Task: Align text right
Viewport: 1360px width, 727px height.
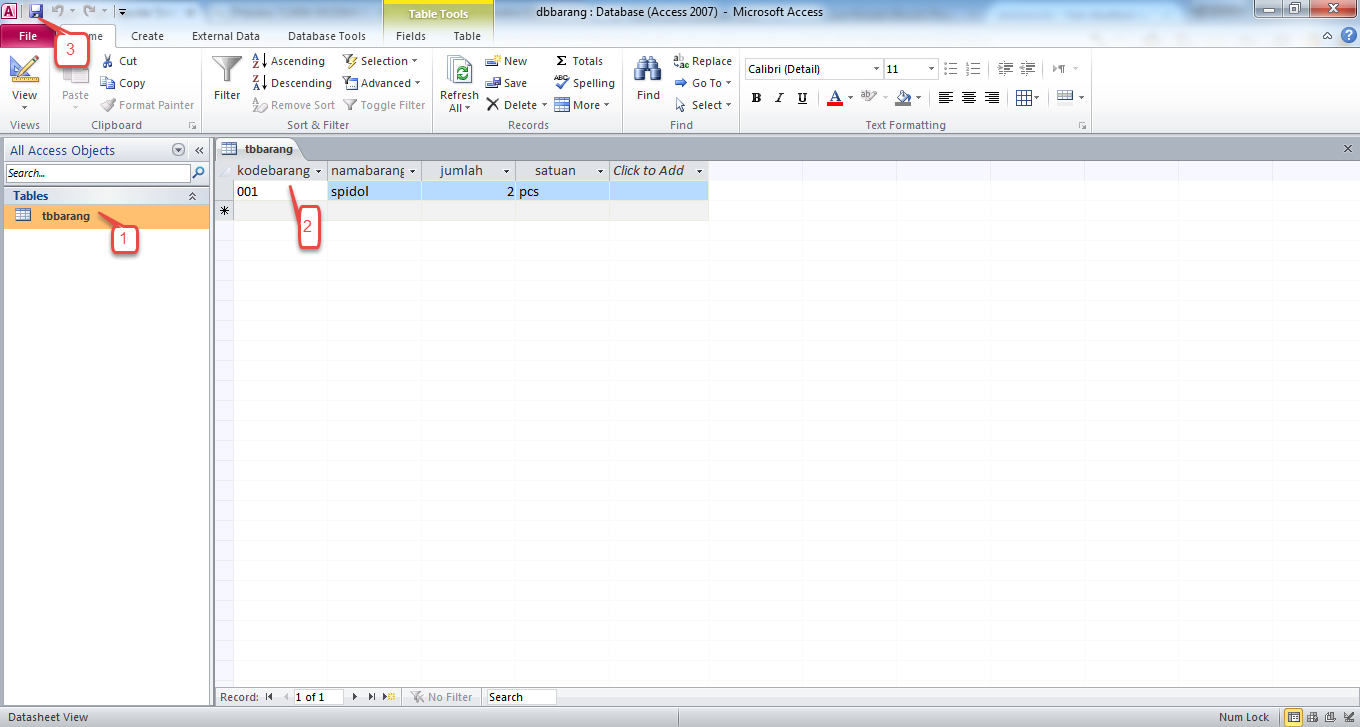Action: (992, 97)
